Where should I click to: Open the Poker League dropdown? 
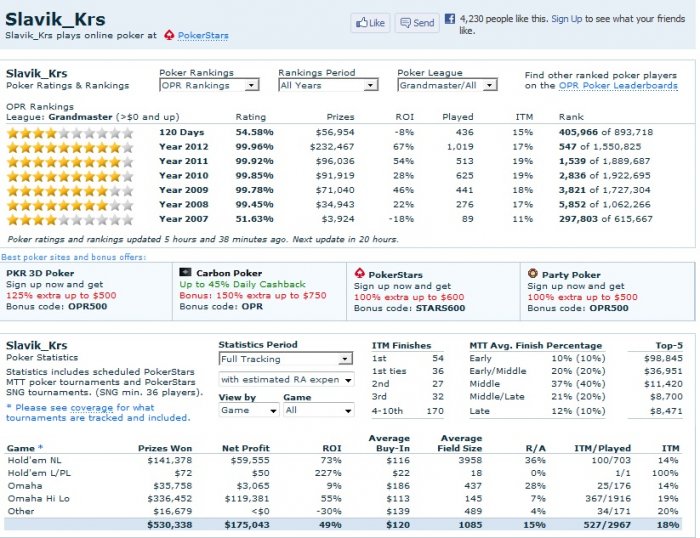click(447, 85)
